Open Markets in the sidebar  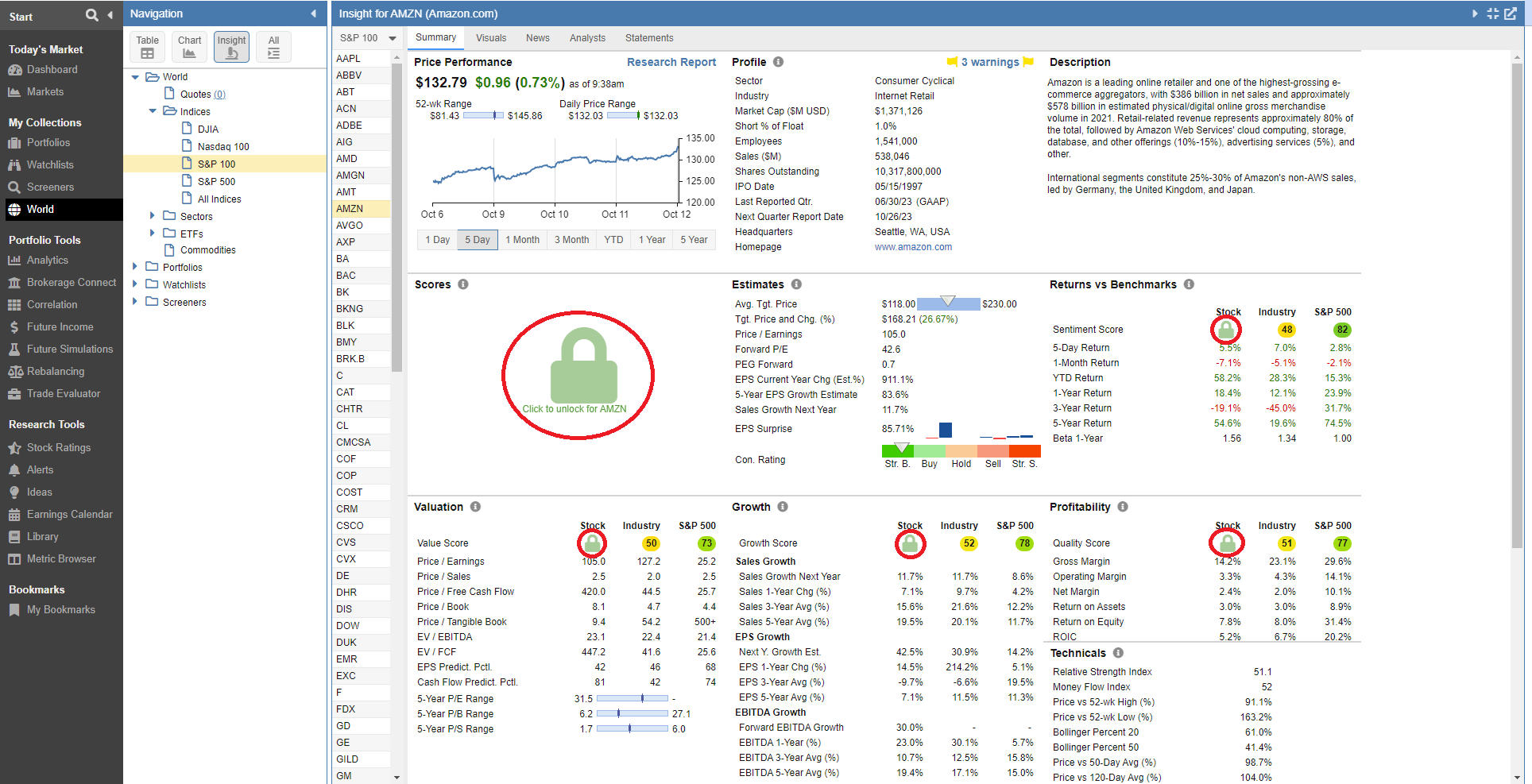pyautogui.click(x=44, y=92)
